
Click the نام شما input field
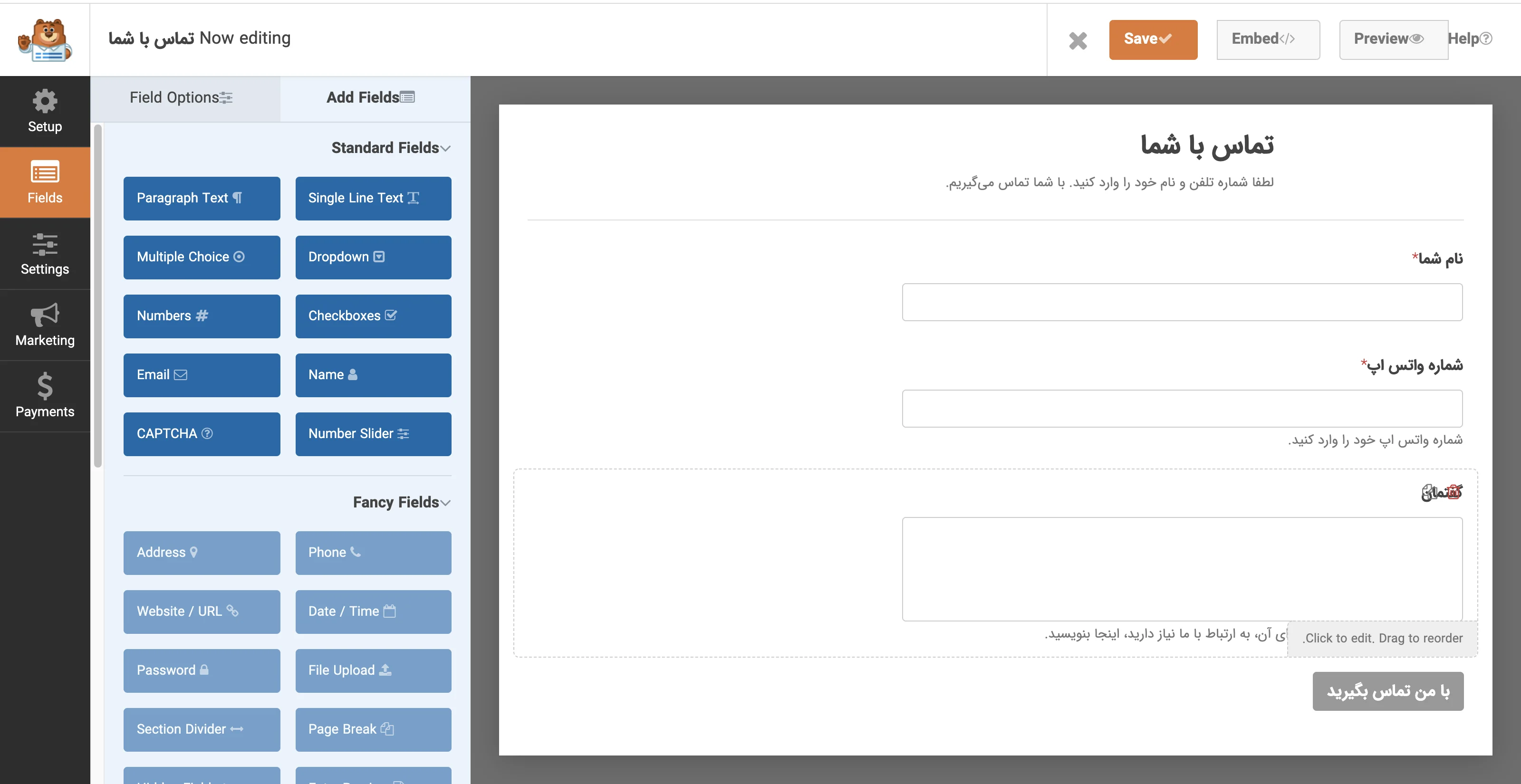[1183, 302]
